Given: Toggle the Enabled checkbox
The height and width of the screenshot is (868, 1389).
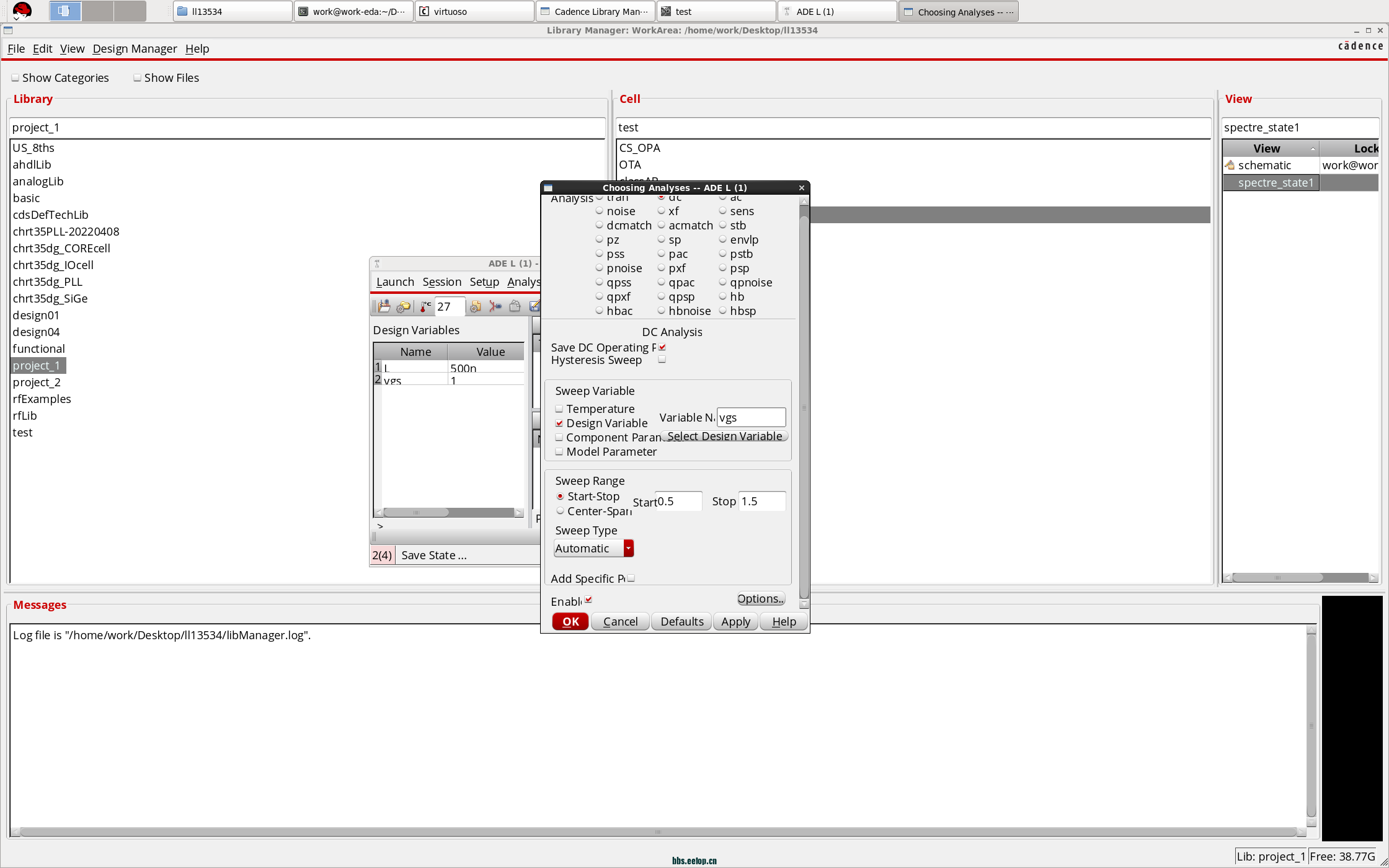Looking at the screenshot, I should click(588, 600).
